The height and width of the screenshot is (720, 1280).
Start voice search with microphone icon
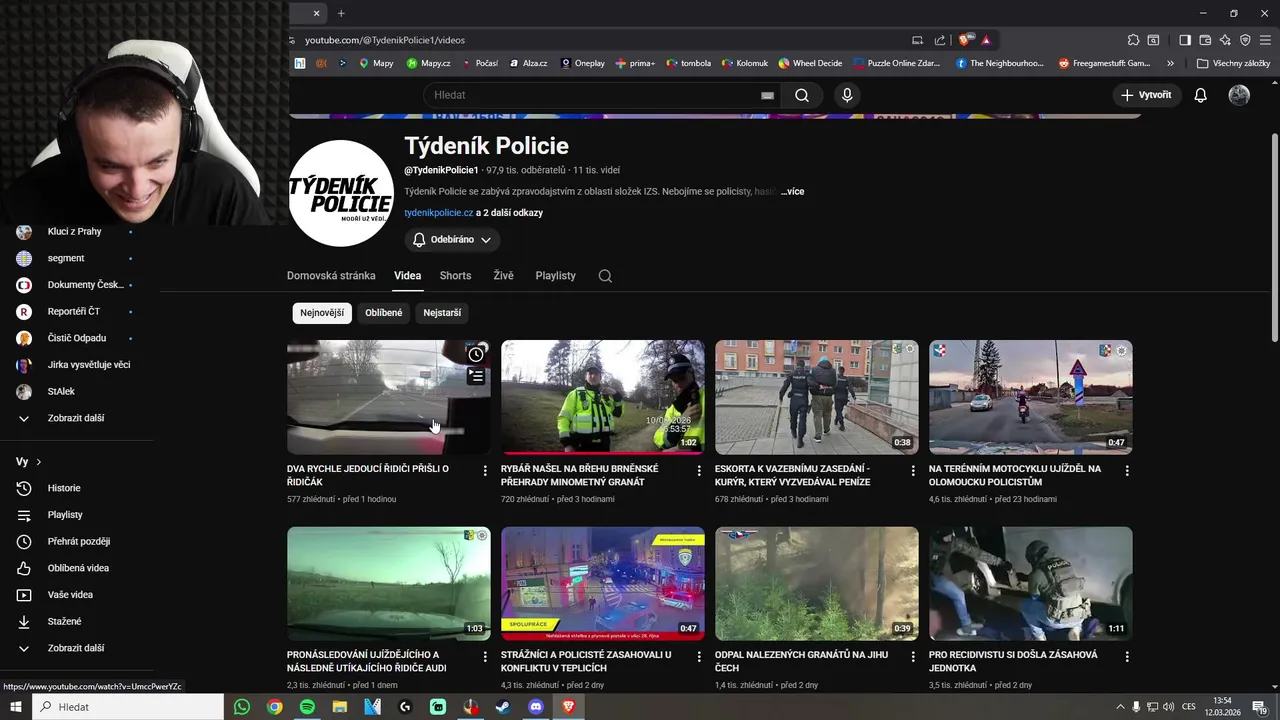(847, 95)
